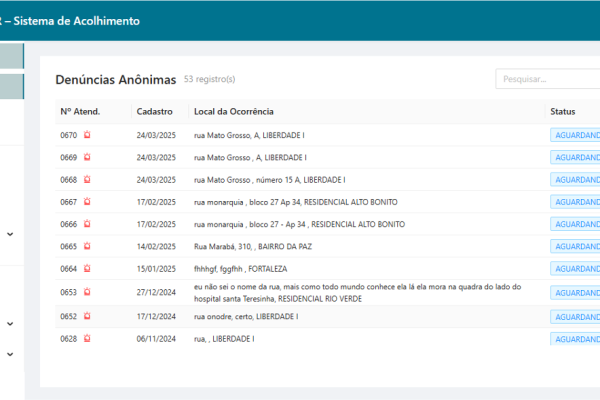The width and height of the screenshot is (600, 400).
Task: Click AGUARDANDO status badge for record 0670
Action: point(575,135)
